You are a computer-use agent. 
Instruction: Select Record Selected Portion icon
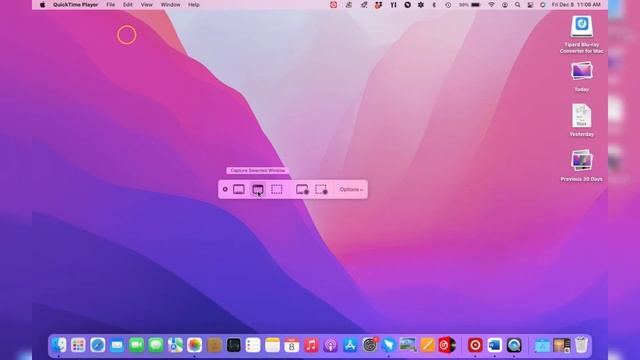coord(321,189)
